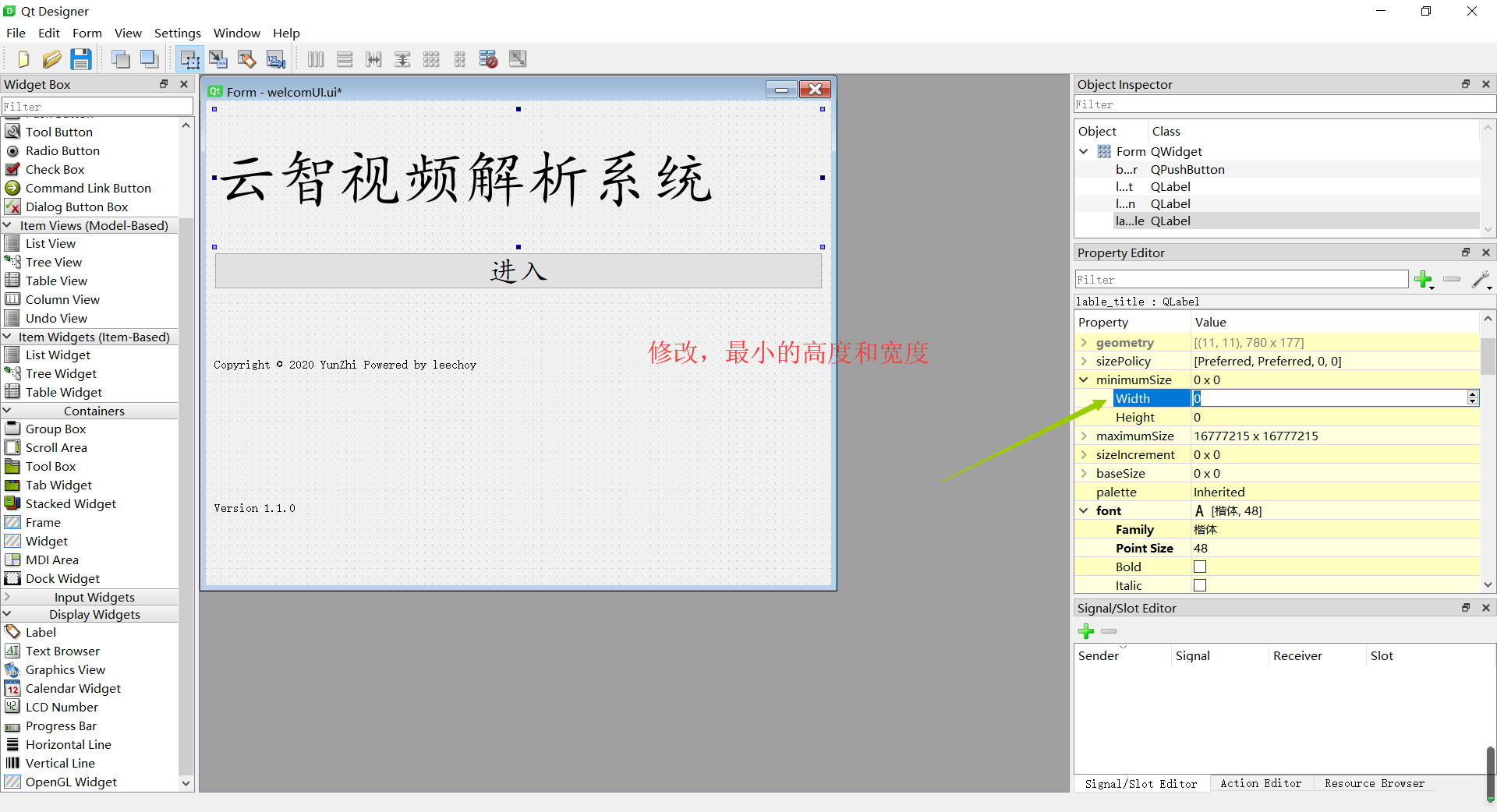
Task: Collapse Form node in Object Inspector
Action: point(1084,151)
